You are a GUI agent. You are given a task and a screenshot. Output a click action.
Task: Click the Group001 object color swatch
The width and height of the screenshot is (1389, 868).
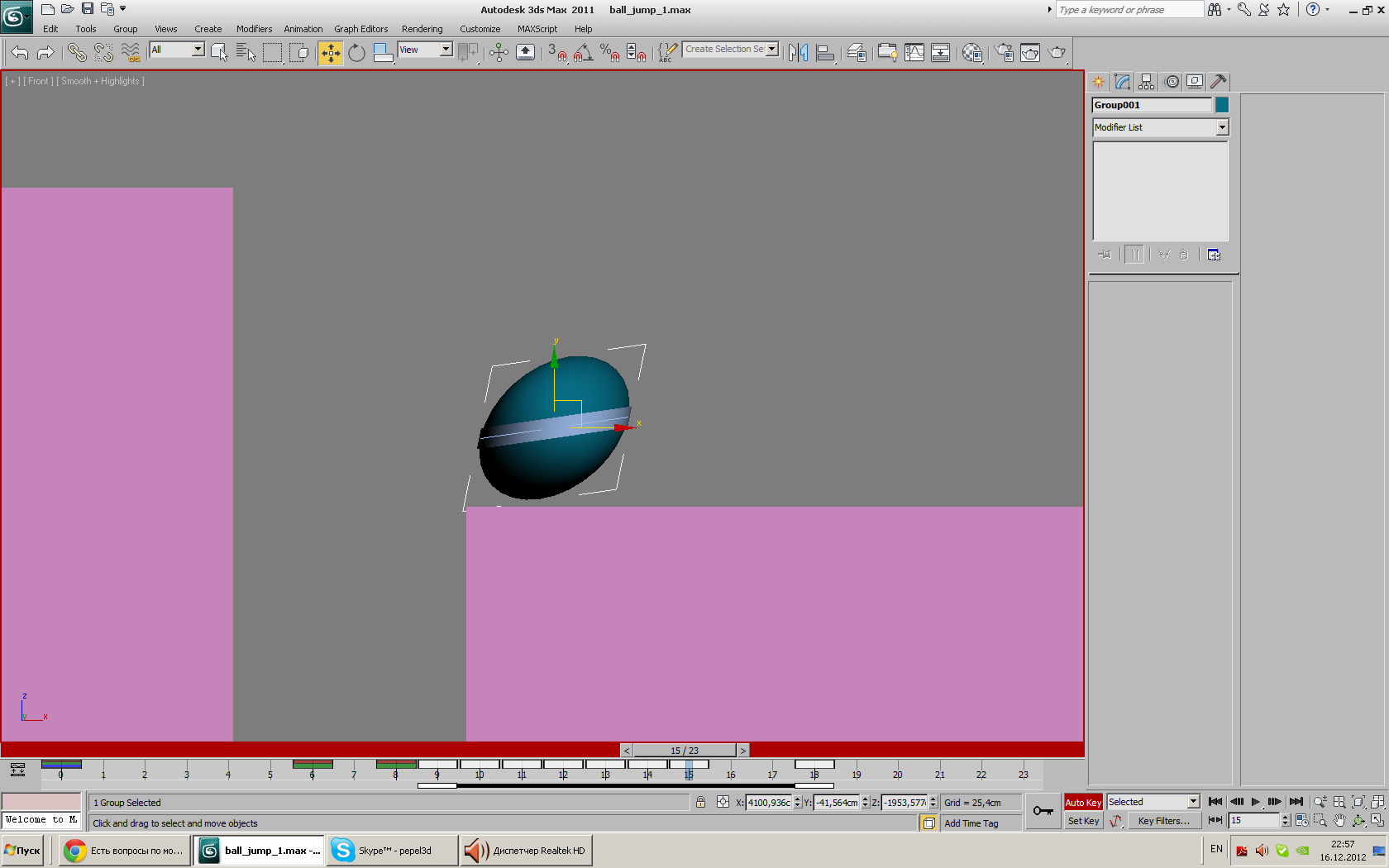tap(1221, 105)
